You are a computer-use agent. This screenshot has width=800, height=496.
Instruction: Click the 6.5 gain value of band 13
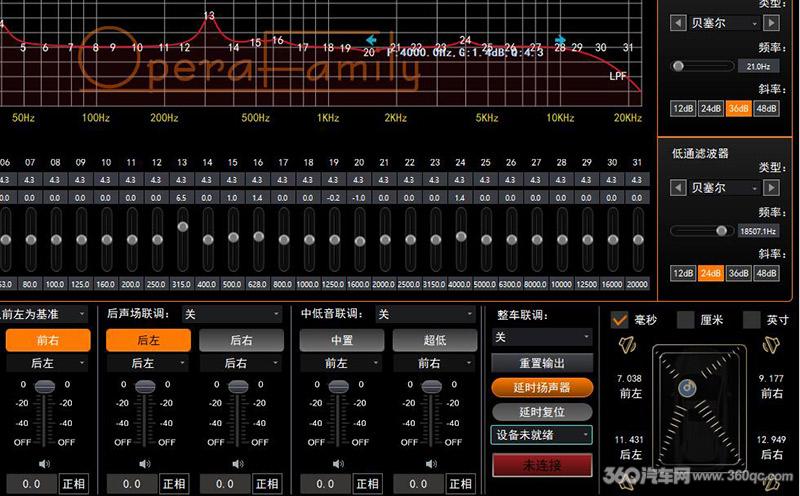[x=181, y=197]
